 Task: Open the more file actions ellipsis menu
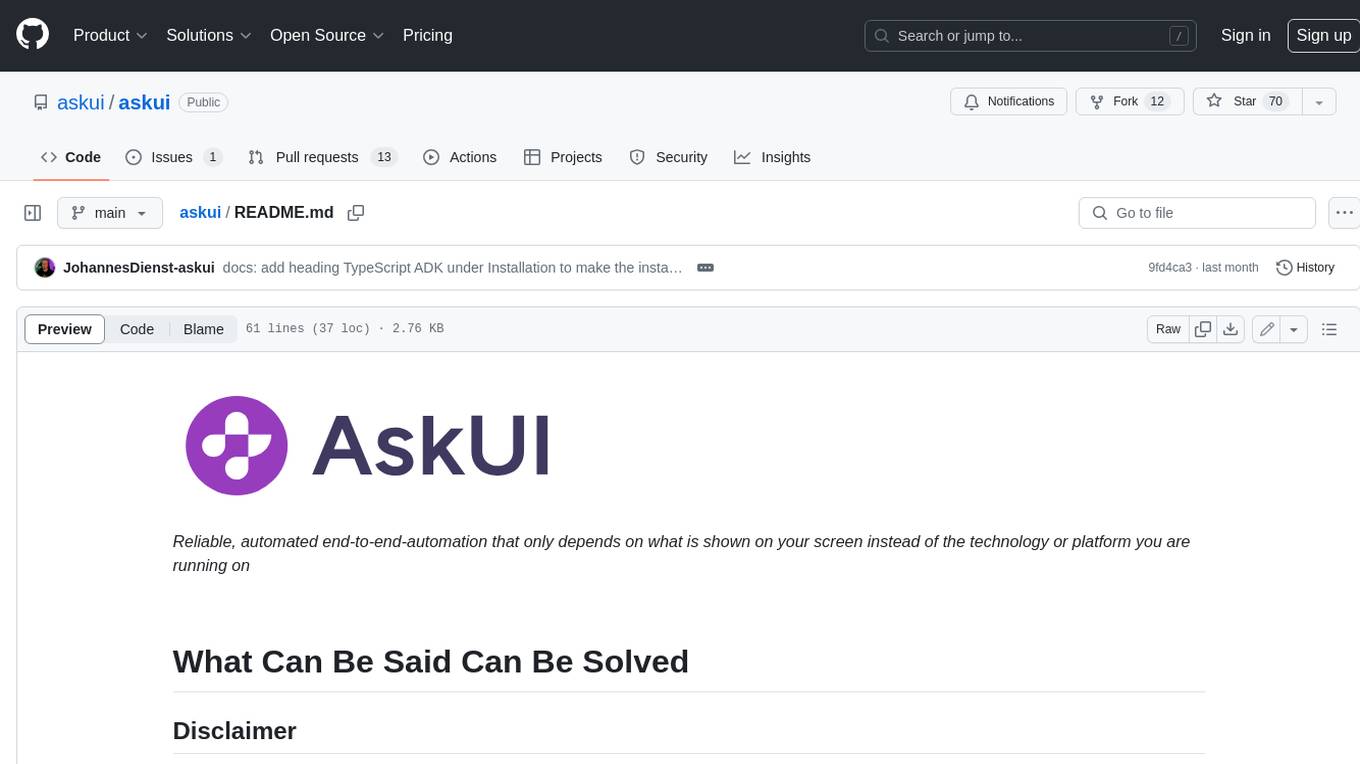1344,213
